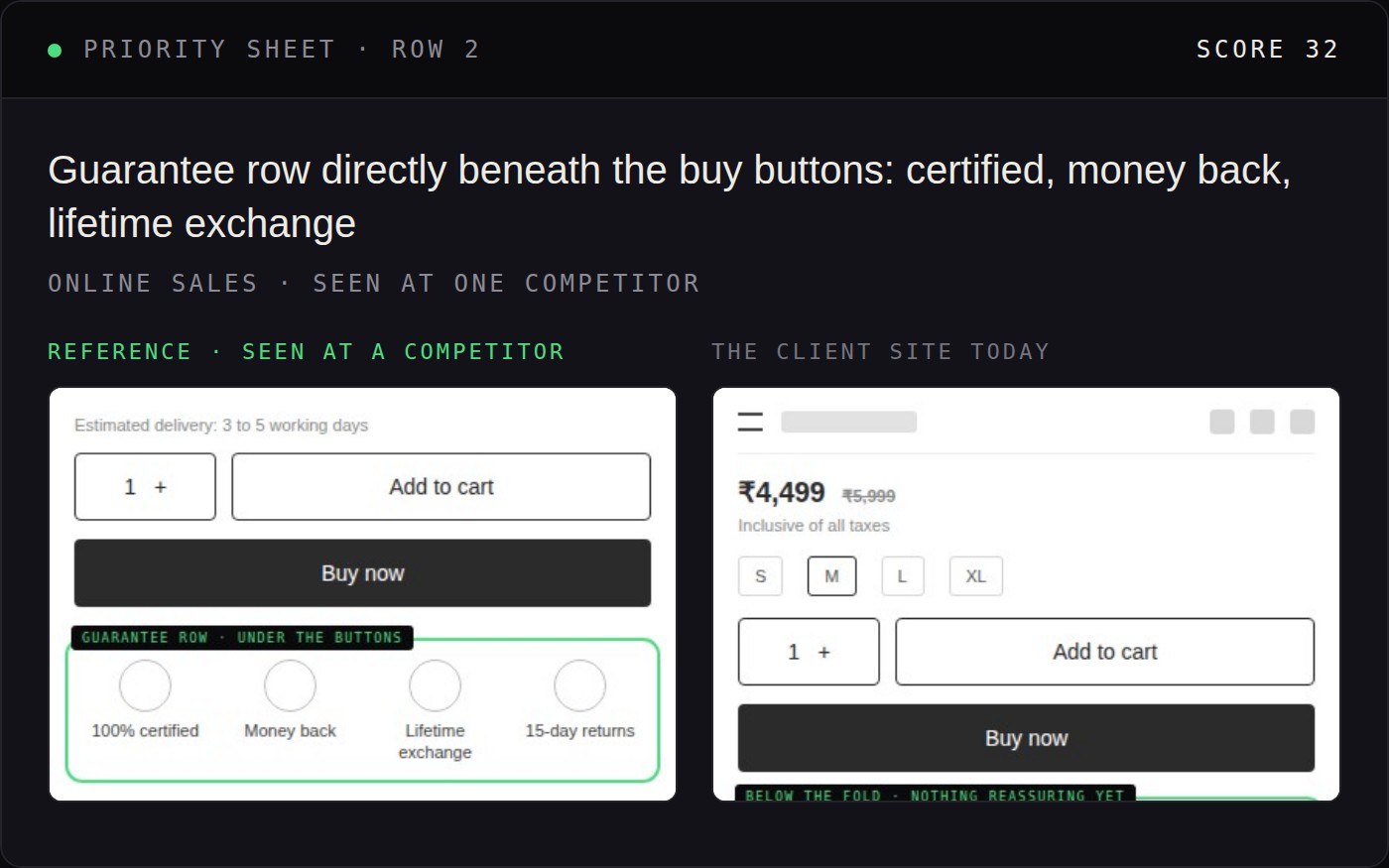Click the ₹4,499 price

pos(781,492)
